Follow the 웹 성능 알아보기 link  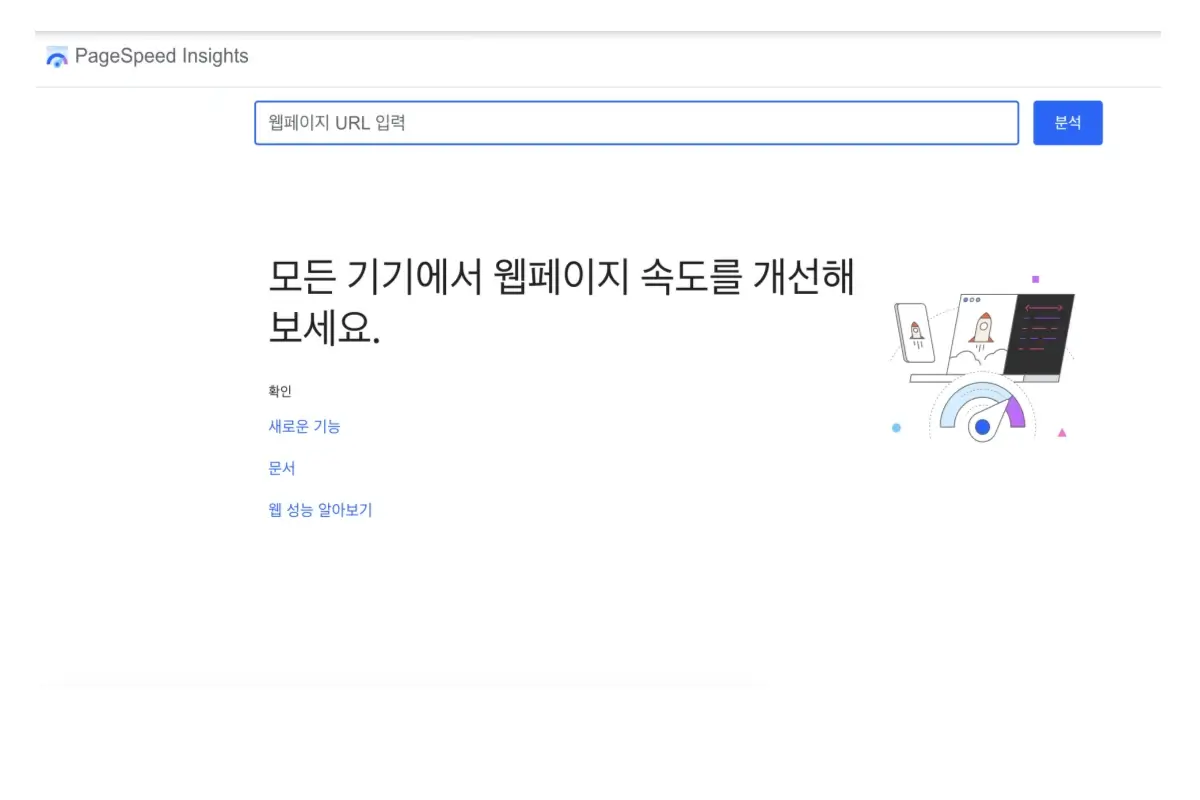click(320, 510)
